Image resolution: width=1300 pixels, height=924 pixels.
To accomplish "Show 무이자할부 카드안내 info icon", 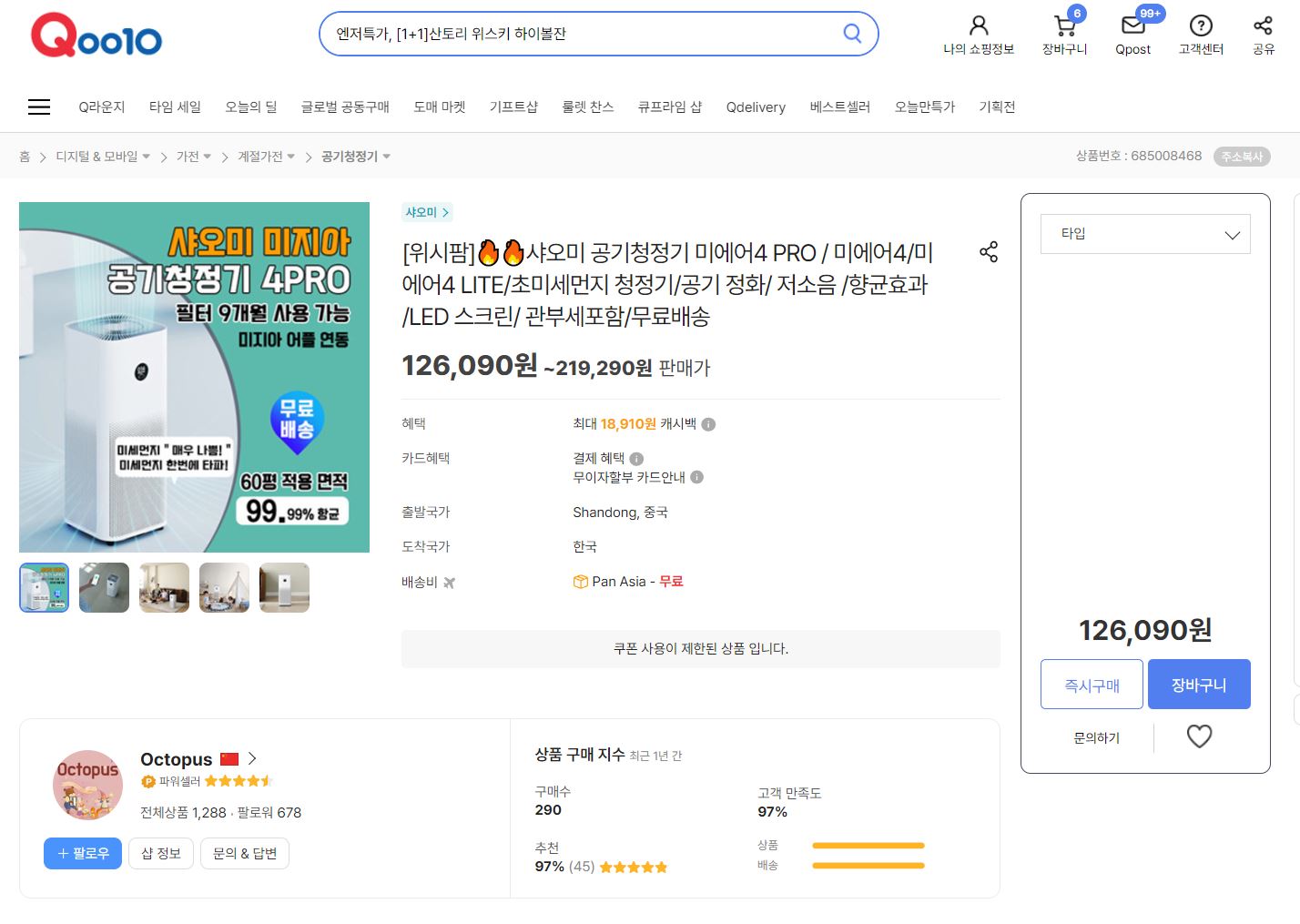I will tap(696, 477).
